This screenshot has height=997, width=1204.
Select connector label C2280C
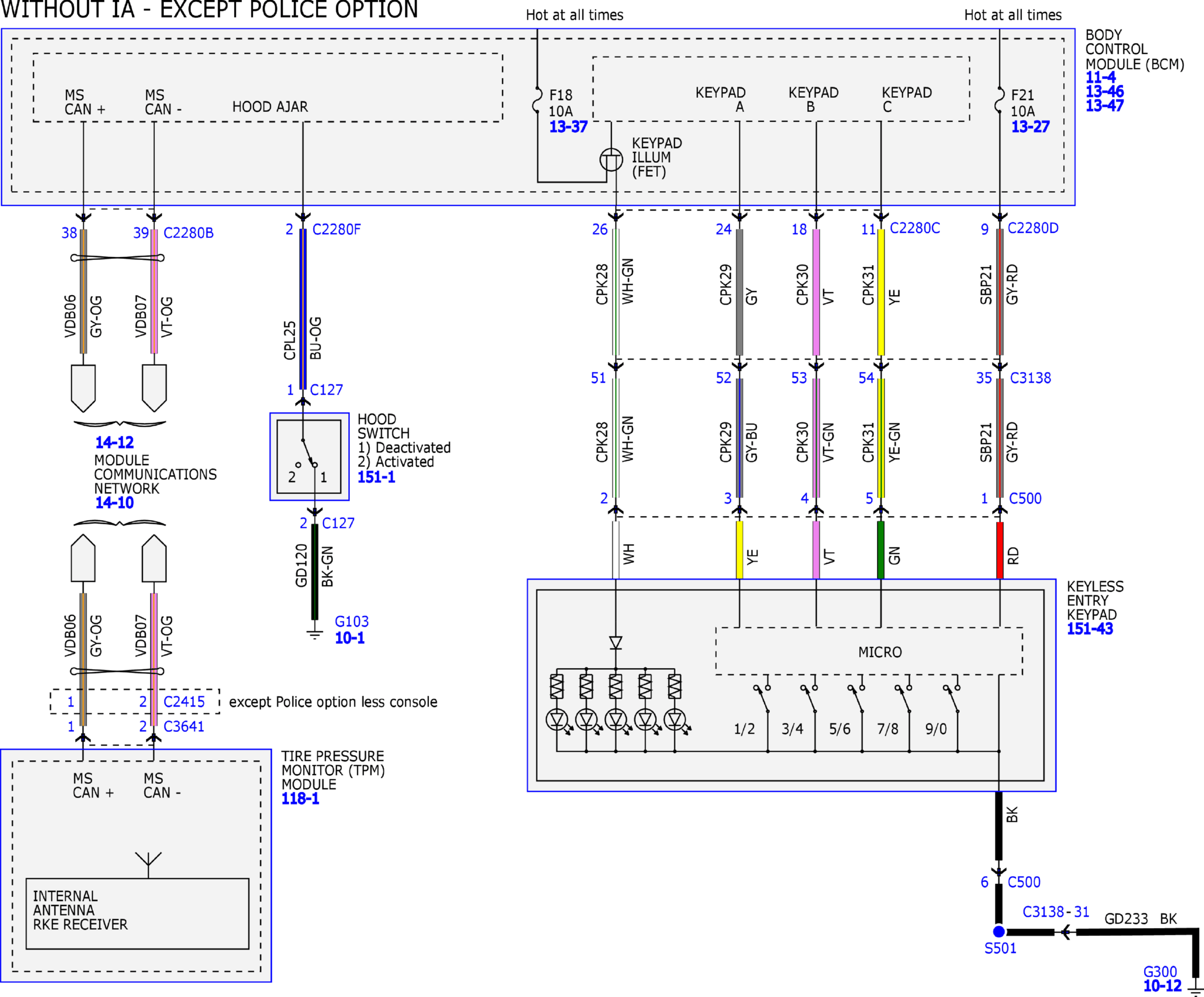[x=915, y=228]
